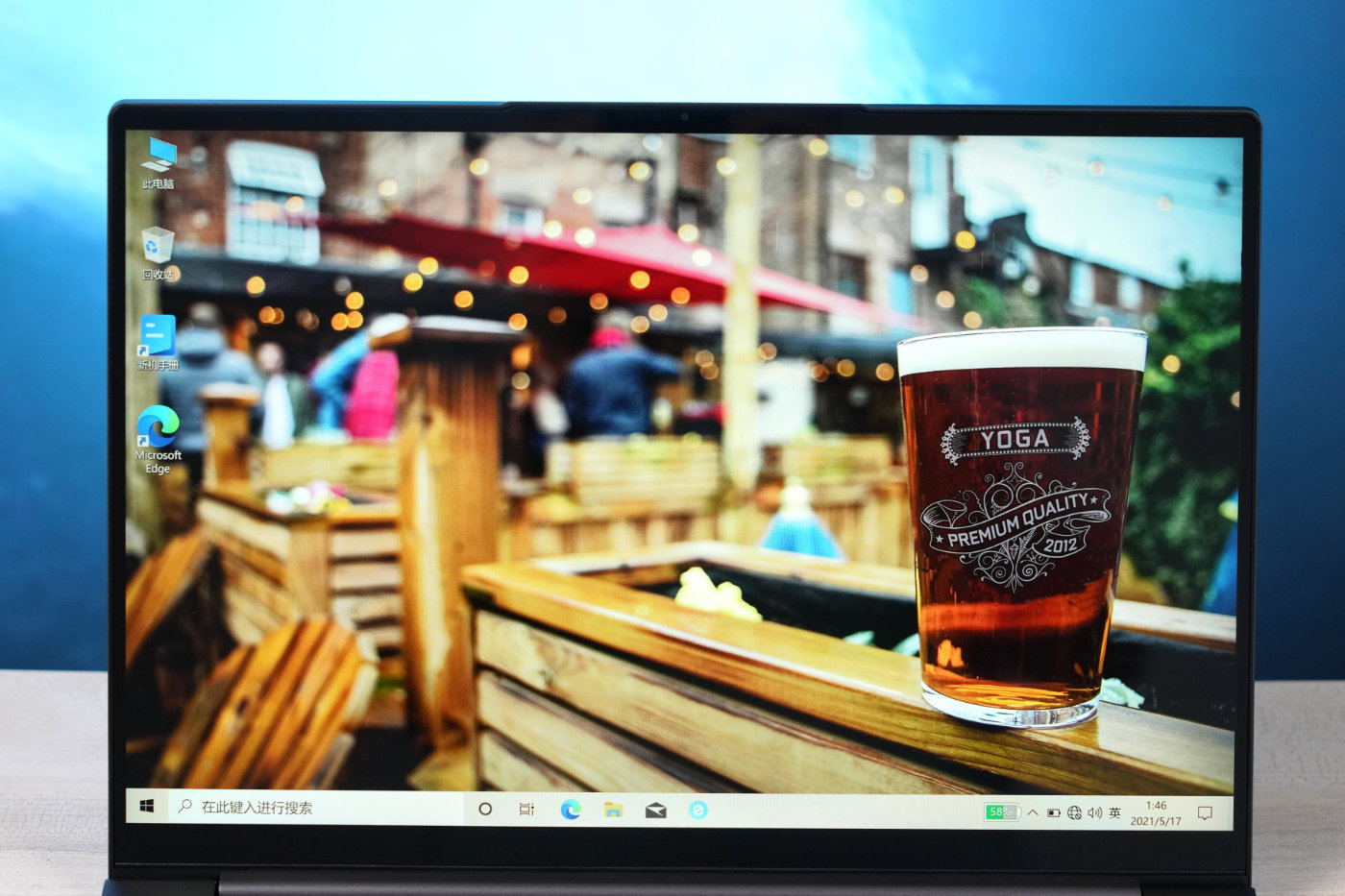Open Task View on the taskbar
Screen dimensions: 1345x896
pos(526,810)
